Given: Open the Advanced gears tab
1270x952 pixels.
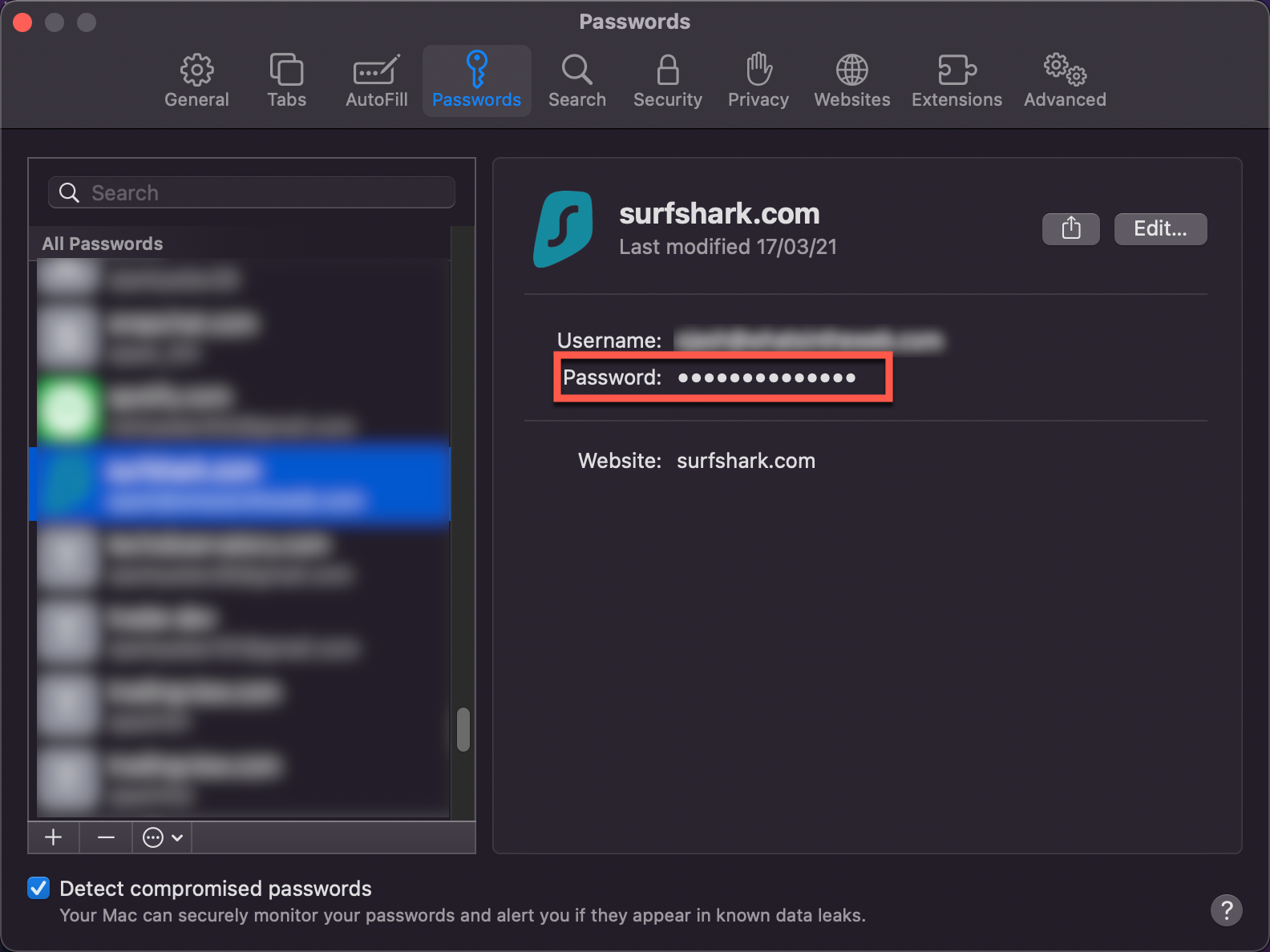Looking at the screenshot, I should point(1065,81).
